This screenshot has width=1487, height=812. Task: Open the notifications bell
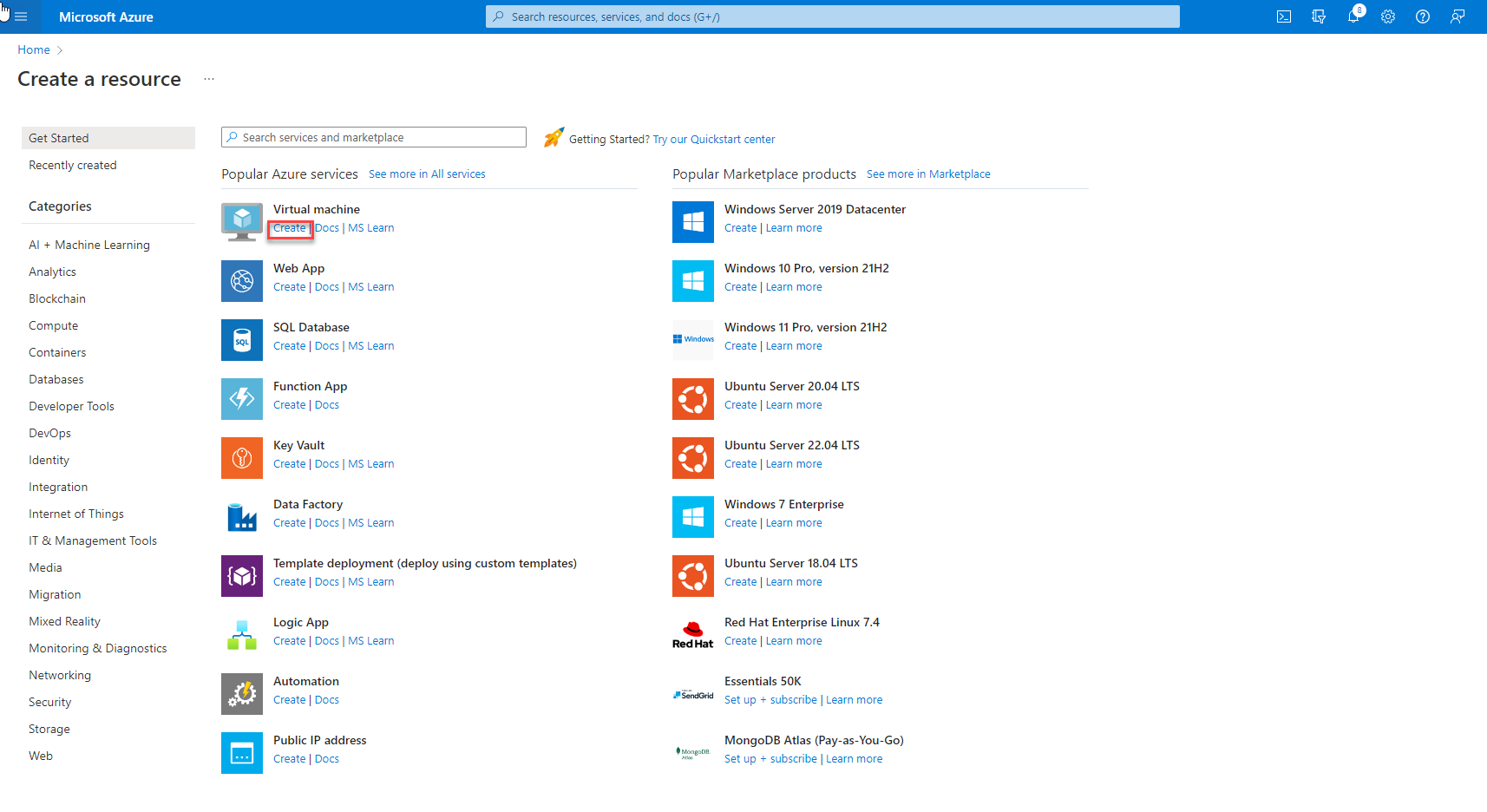1353,16
